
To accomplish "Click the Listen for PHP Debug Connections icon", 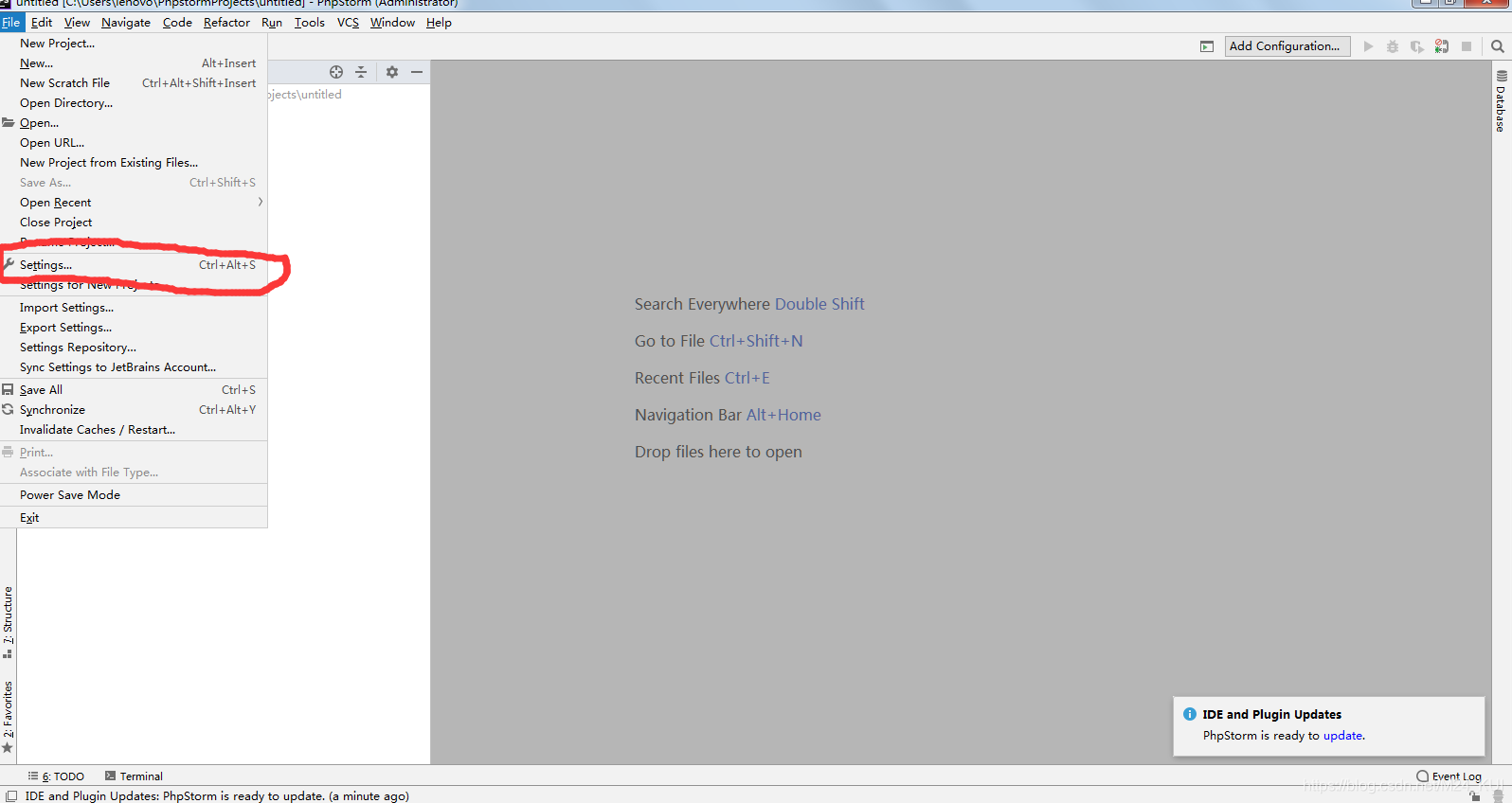I will pos(1442,46).
